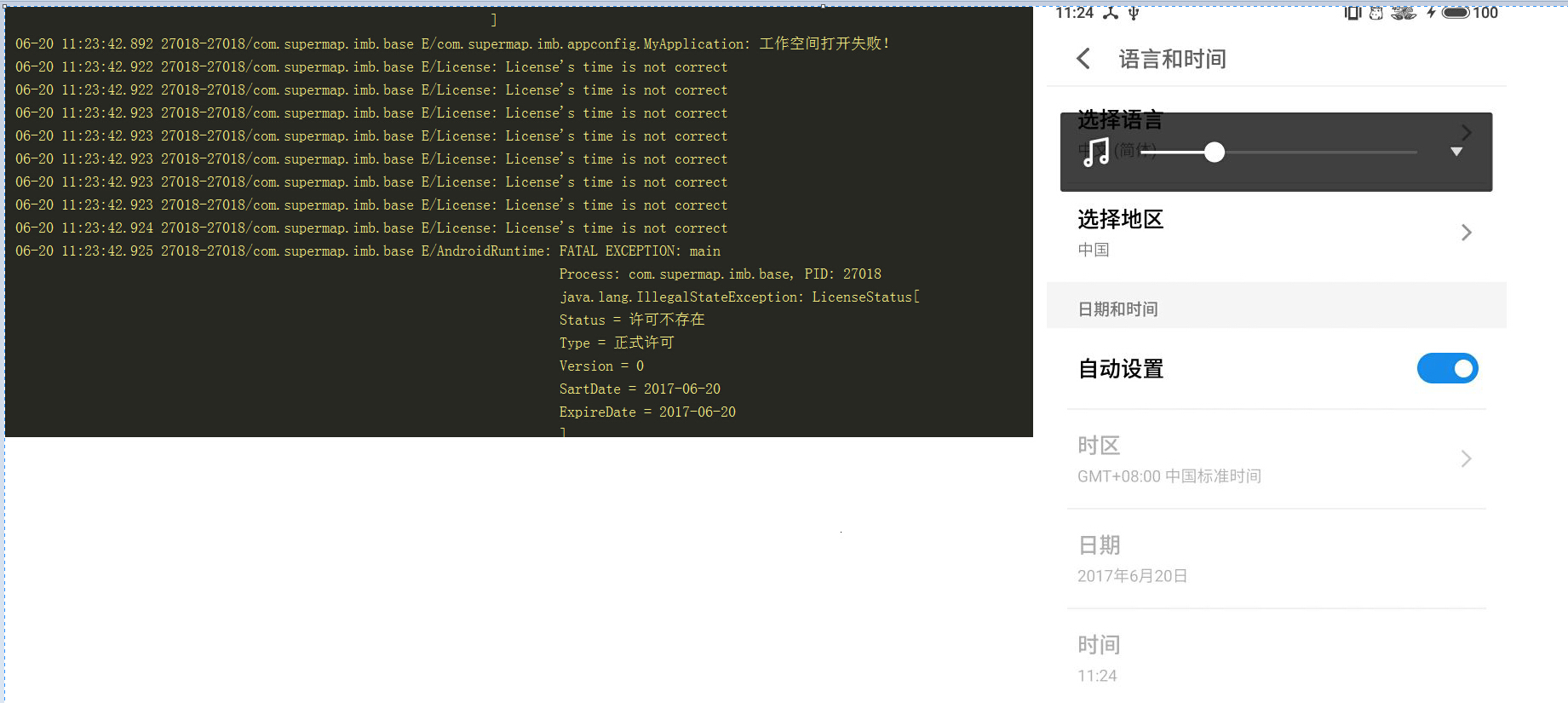The image size is (1568, 703).
Task: Open 选择语言 via its right chevron
Action: pyautogui.click(x=1466, y=132)
